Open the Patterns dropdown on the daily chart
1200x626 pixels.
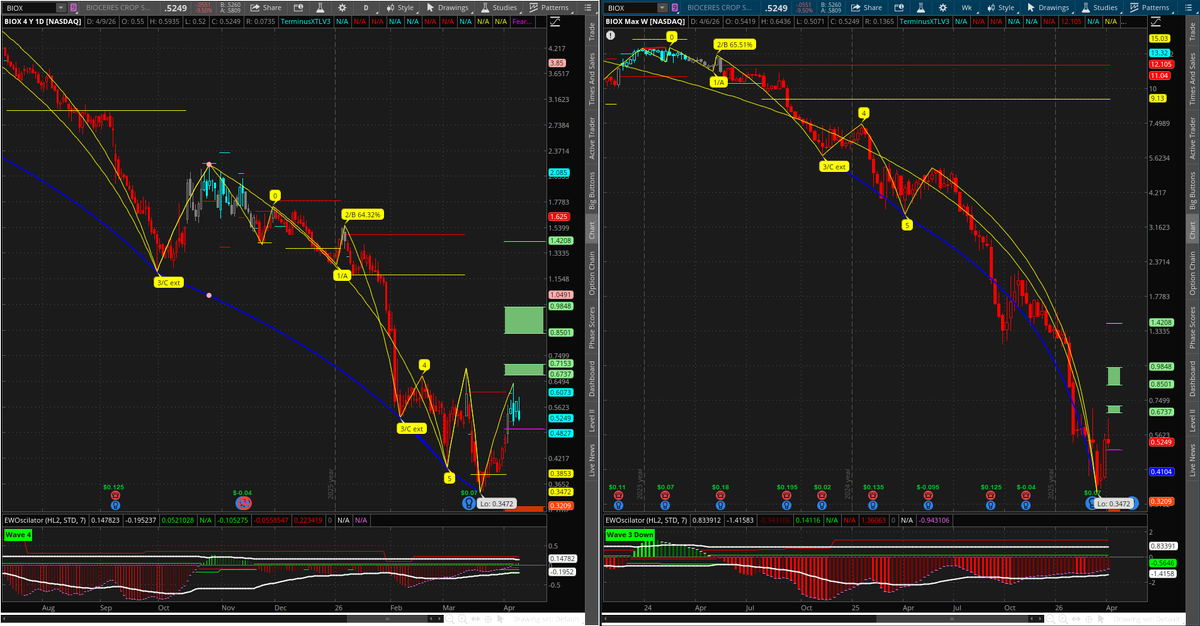point(550,8)
